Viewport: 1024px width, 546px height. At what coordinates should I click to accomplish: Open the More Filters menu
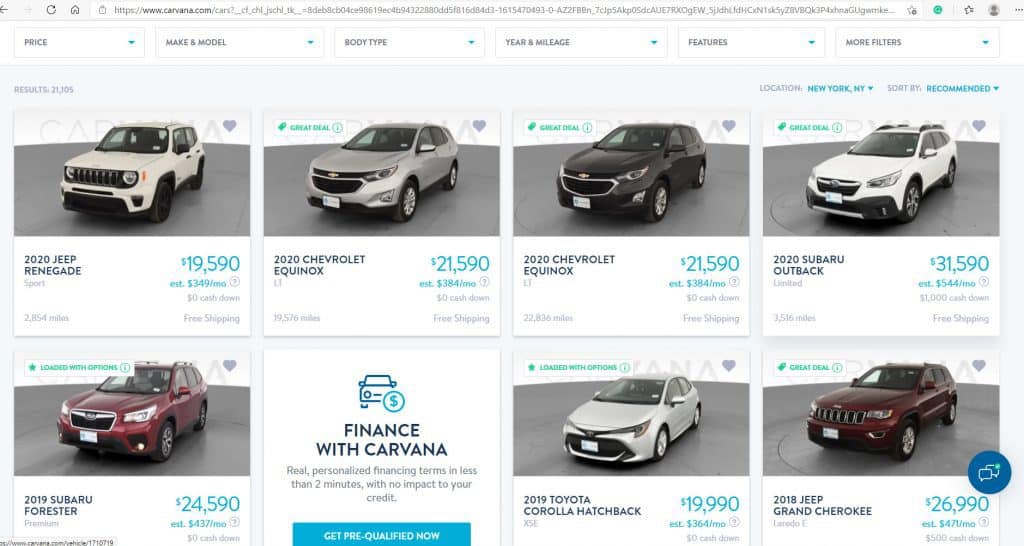917,42
